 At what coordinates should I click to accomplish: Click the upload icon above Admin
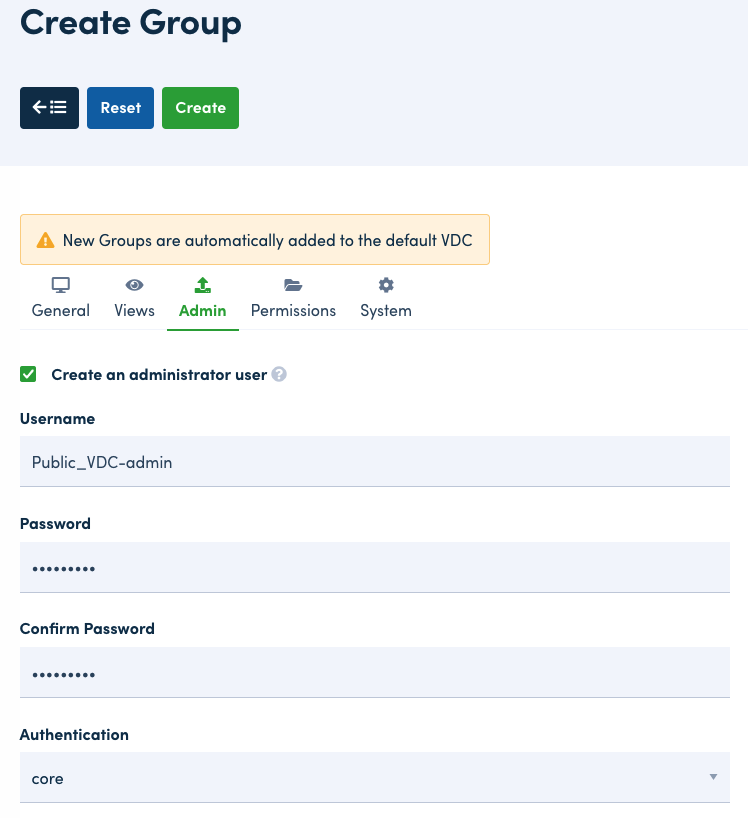click(x=203, y=285)
